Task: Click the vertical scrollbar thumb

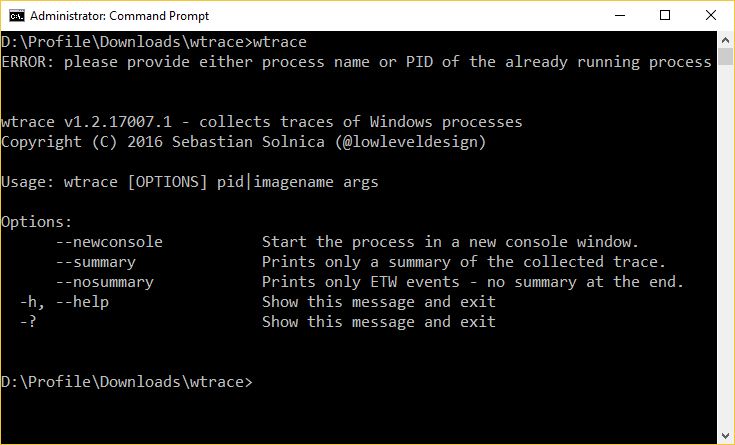Action: click(x=726, y=56)
